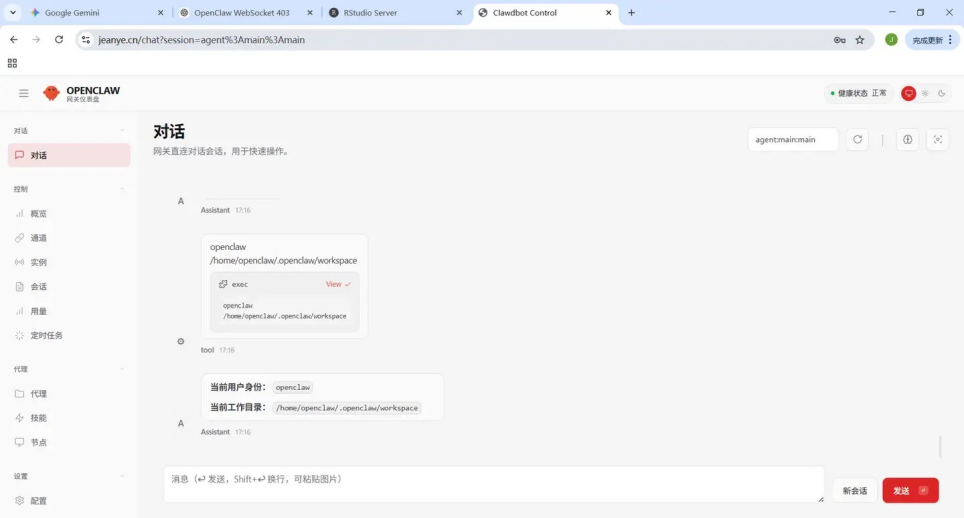Click the exec tool icon in the tool card
Viewport: 964px width, 518px height.
coord(223,284)
